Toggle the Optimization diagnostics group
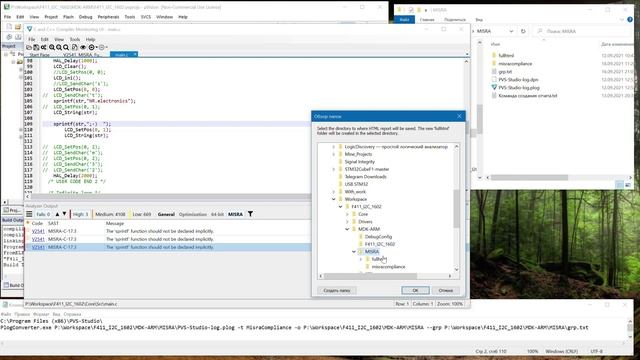 click(193, 214)
